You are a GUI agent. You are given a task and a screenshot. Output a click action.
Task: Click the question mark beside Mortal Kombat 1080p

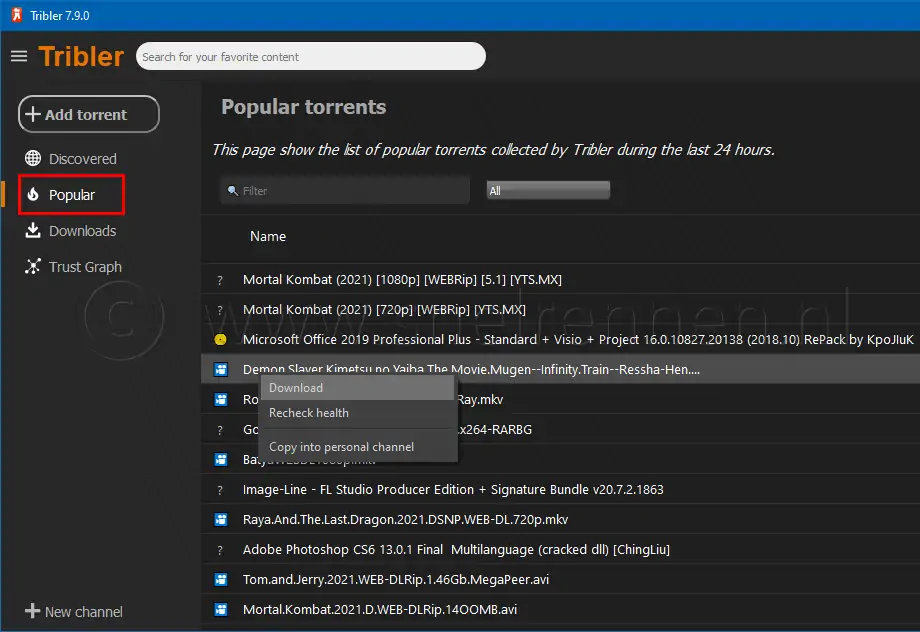(220, 280)
